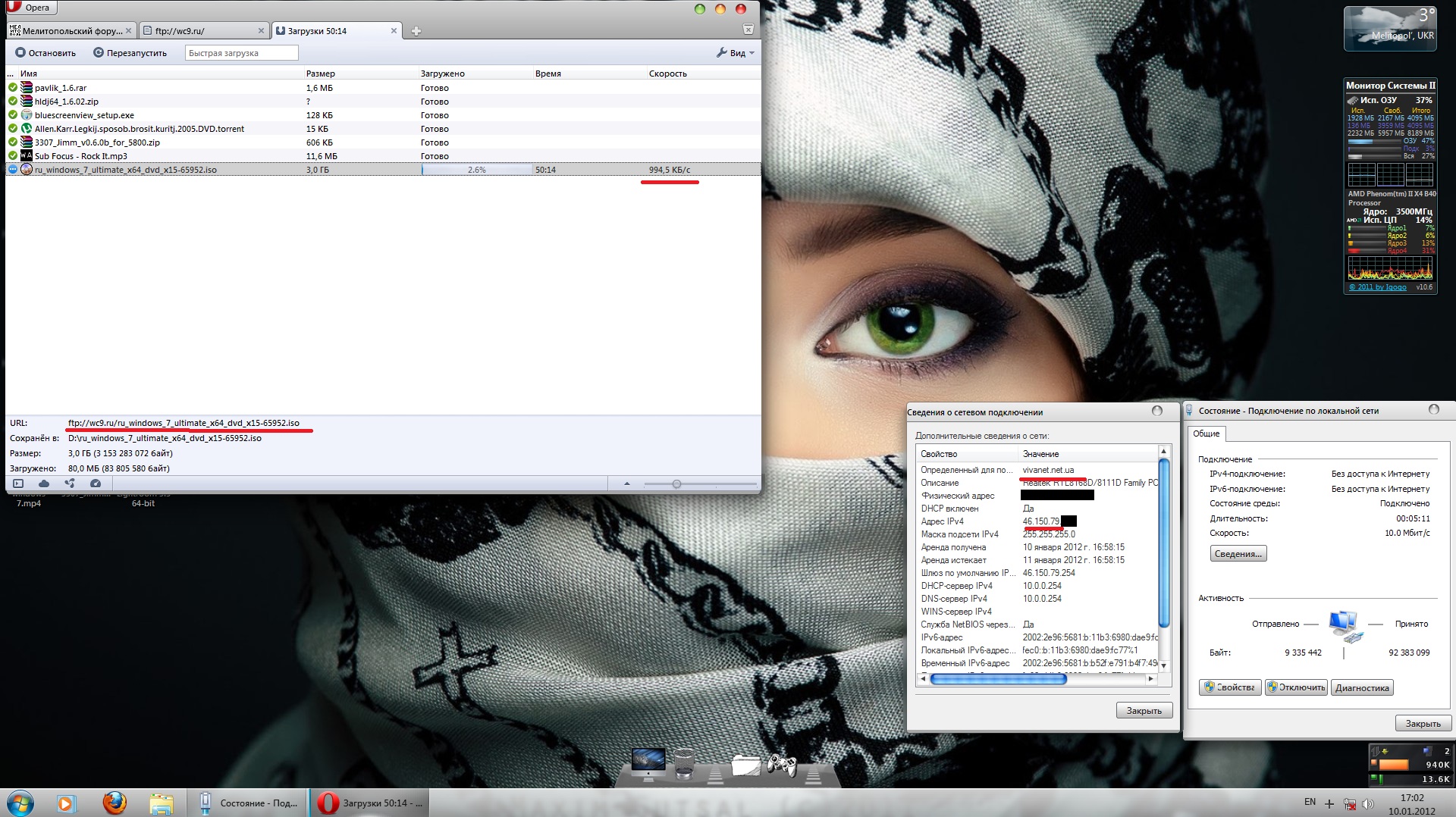This screenshot has width=1456, height=817.
Task: Select the ru_windows_7_ultimate iso download row
Action: coord(227,170)
